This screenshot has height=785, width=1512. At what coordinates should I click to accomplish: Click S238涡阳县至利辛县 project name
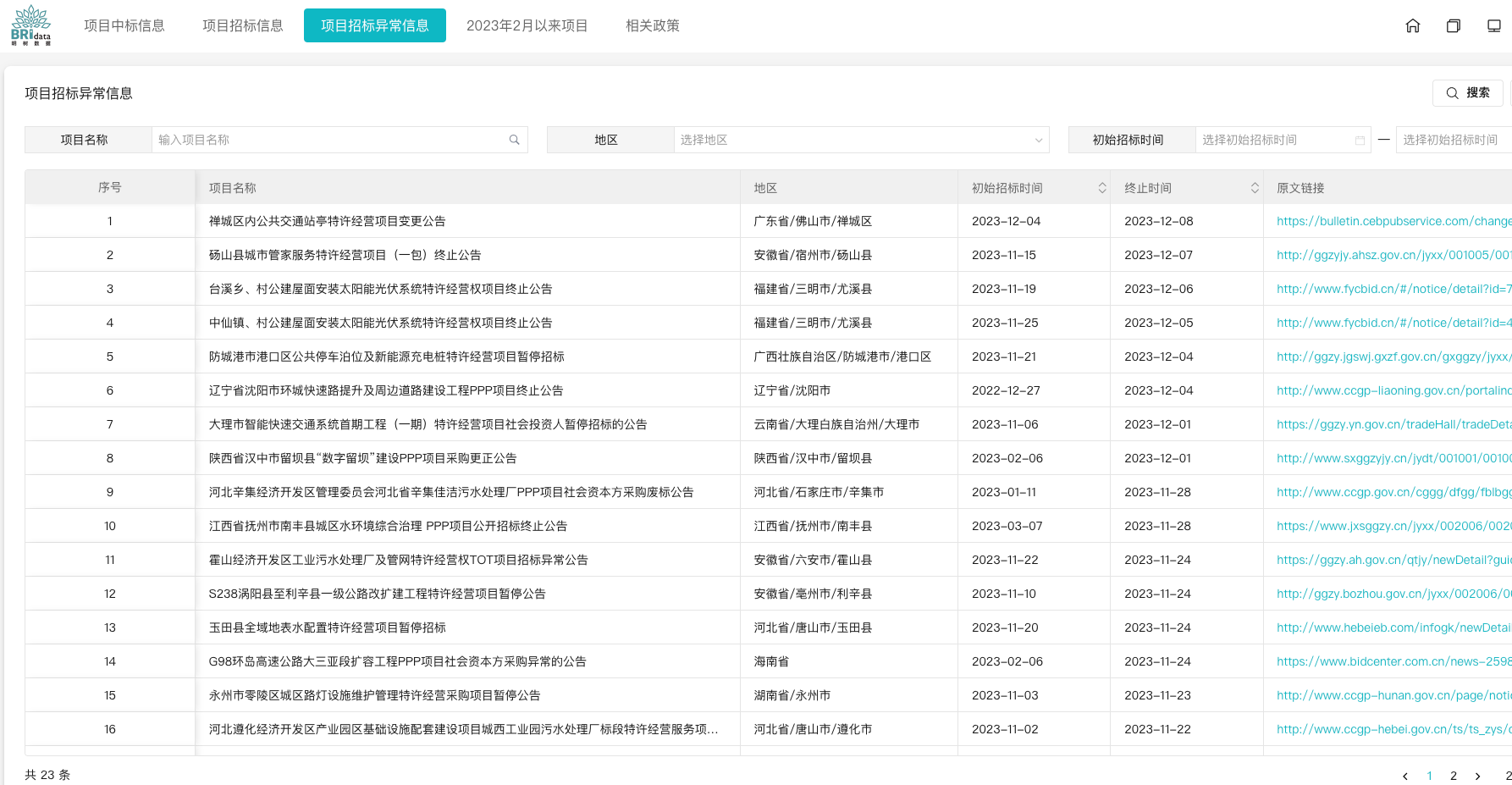coord(377,594)
